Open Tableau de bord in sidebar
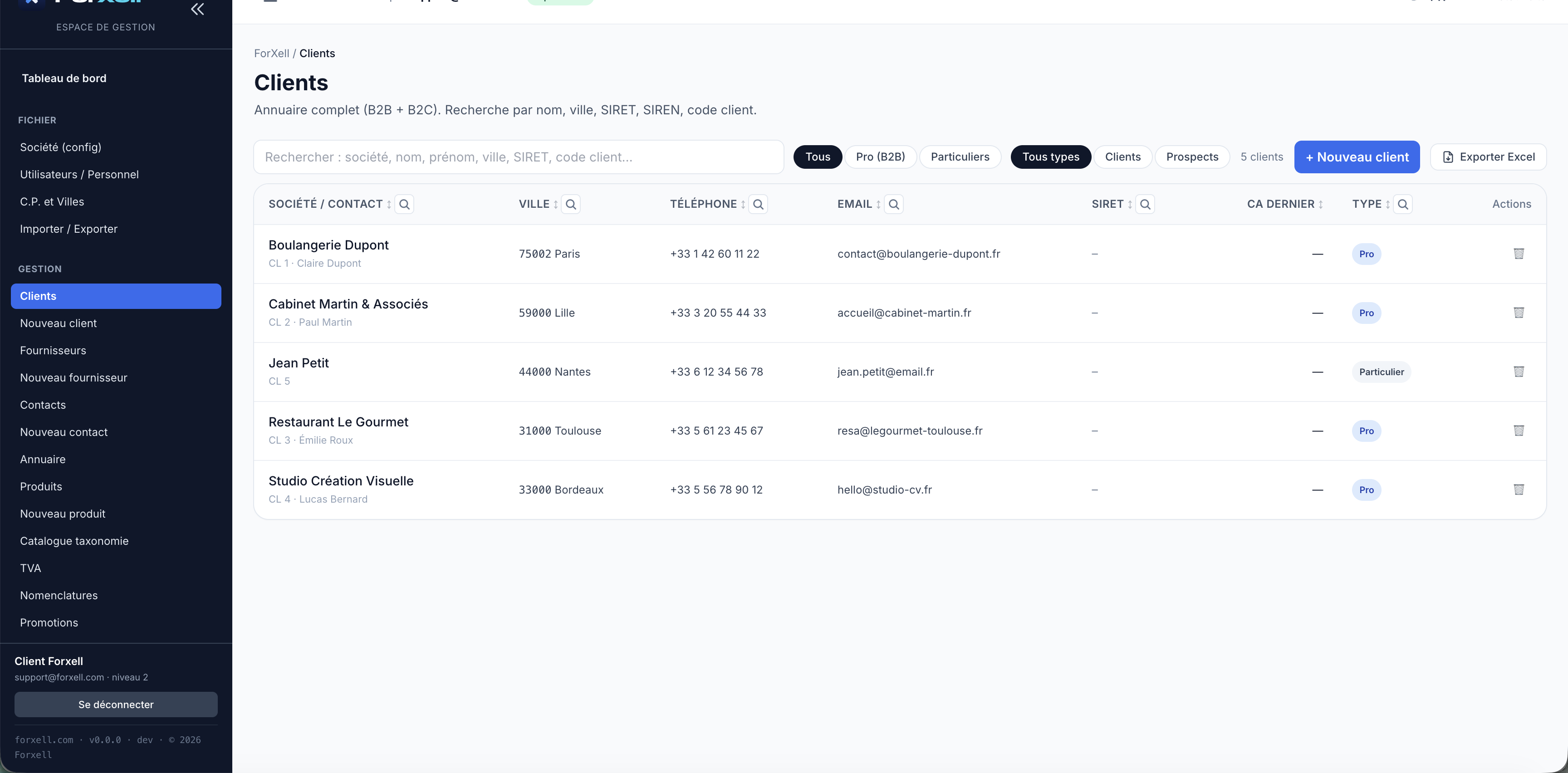The image size is (1568, 773). coord(64,78)
